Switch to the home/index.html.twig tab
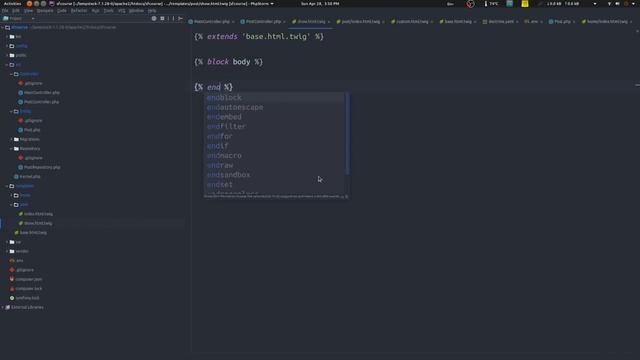Screen dimensions: 640x360 (x=607, y=22)
